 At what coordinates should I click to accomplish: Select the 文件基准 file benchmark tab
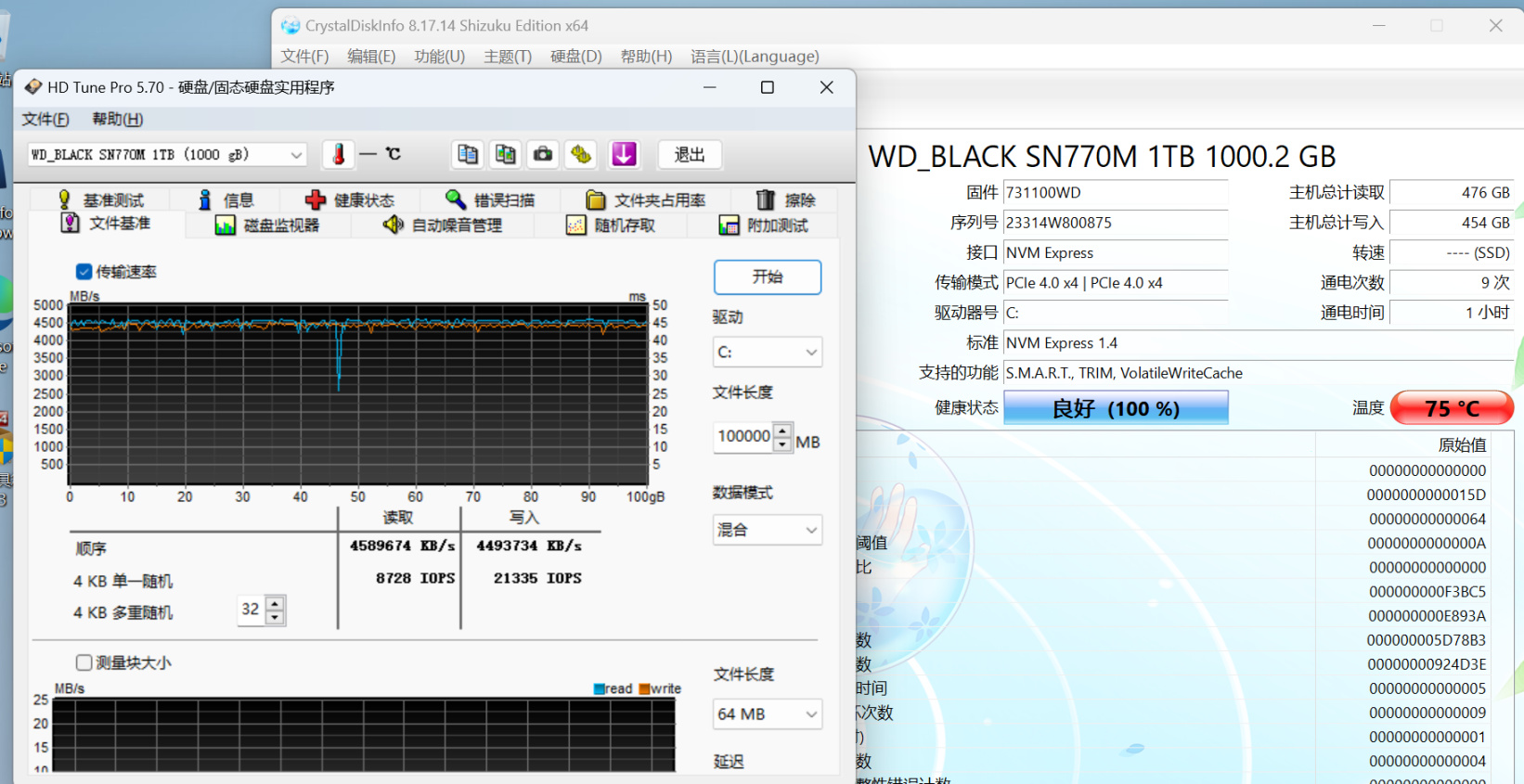point(106,224)
